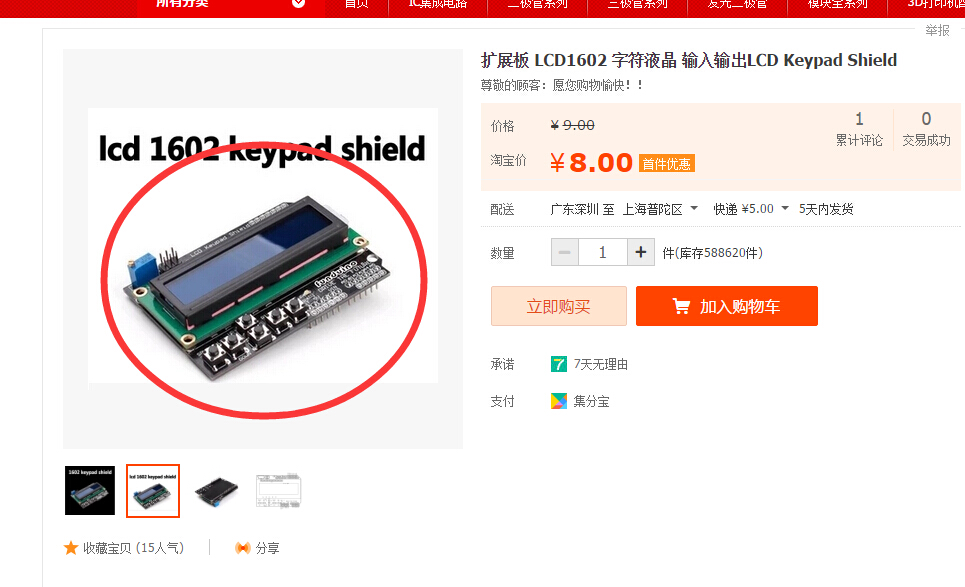The width and height of the screenshot is (965, 587).
Task: Decrease quantity with the minus stepper
Action: [x=564, y=252]
